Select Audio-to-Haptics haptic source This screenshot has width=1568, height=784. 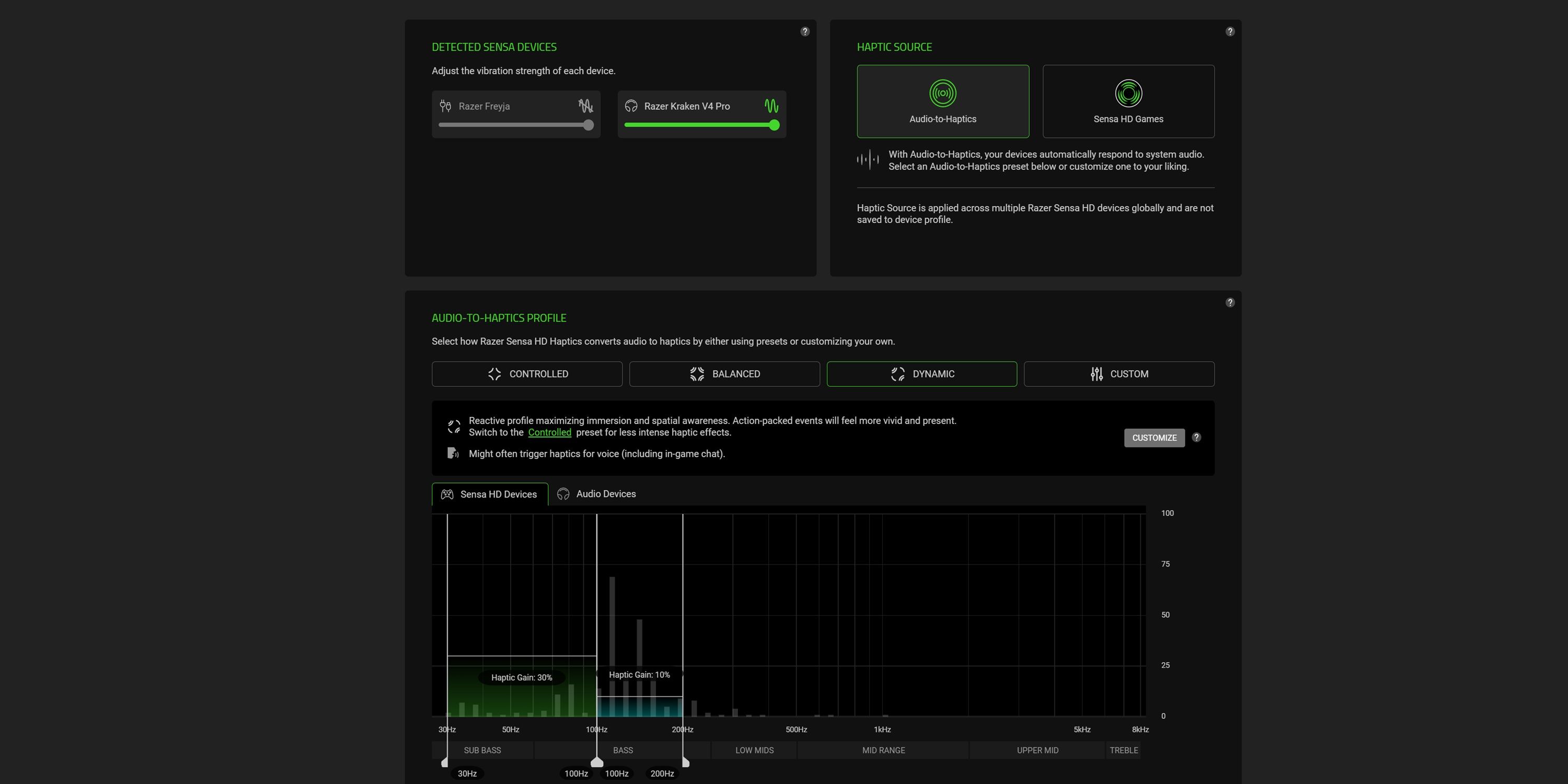point(943,101)
